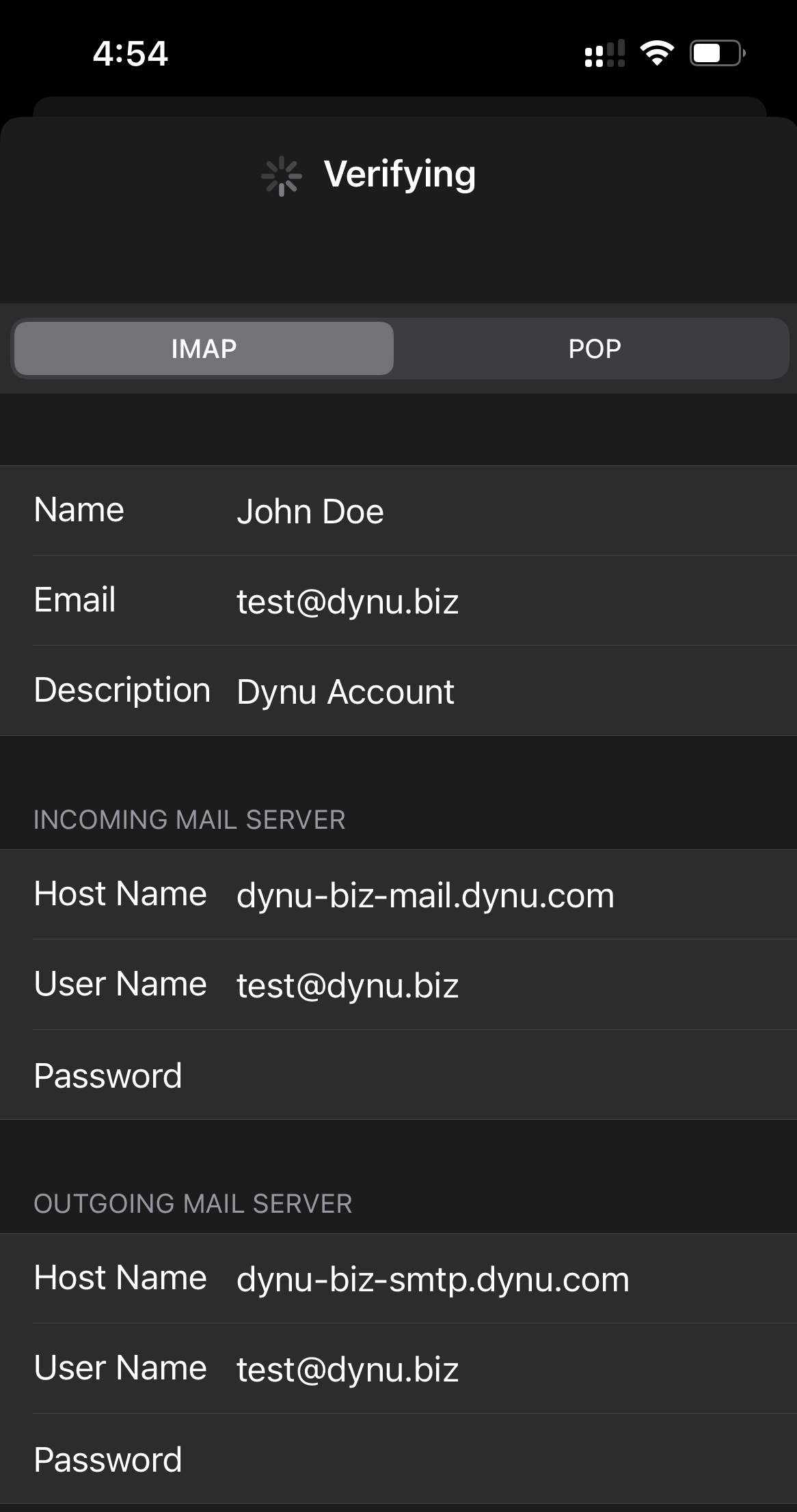The width and height of the screenshot is (797, 1512).
Task: Tap the Verifying spinner icon
Action: tap(281, 176)
